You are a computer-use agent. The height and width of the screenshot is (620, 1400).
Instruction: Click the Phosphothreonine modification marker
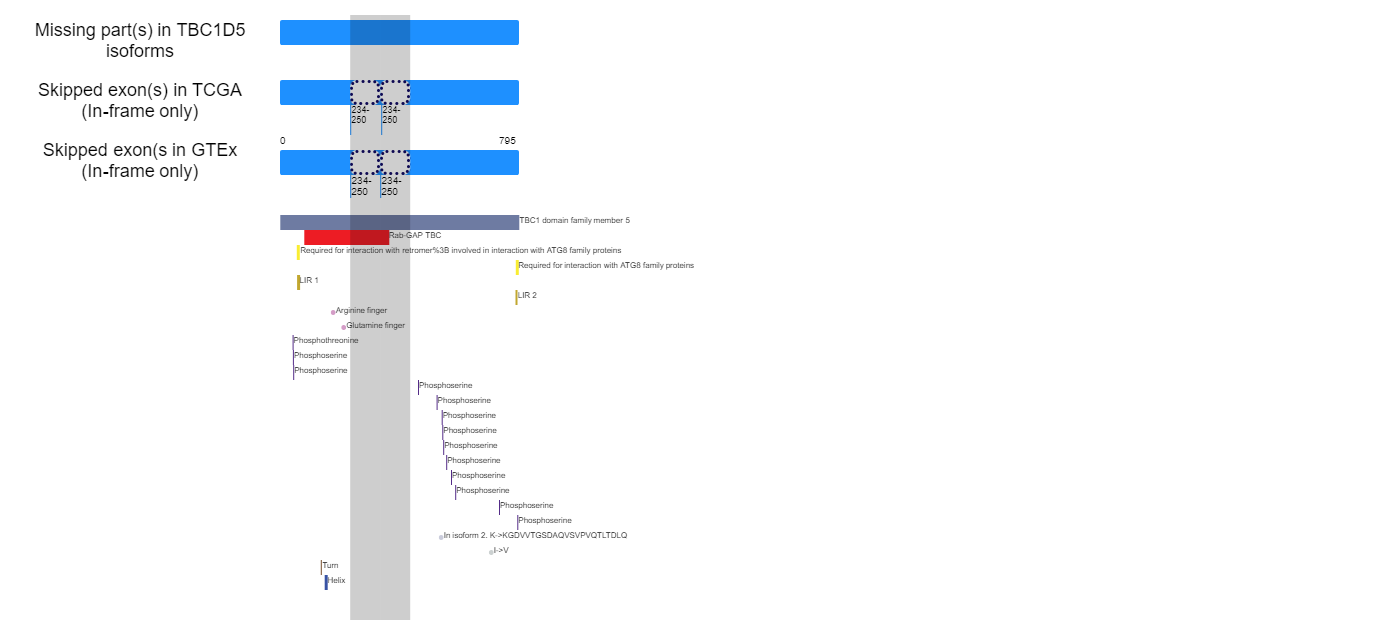[293, 342]
